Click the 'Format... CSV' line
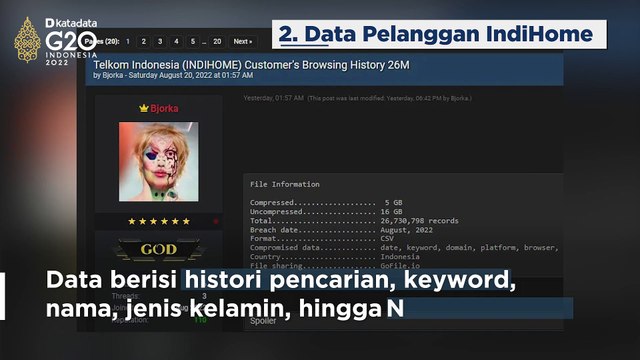Screen dimensions: 640x360 tap(322, 238)
